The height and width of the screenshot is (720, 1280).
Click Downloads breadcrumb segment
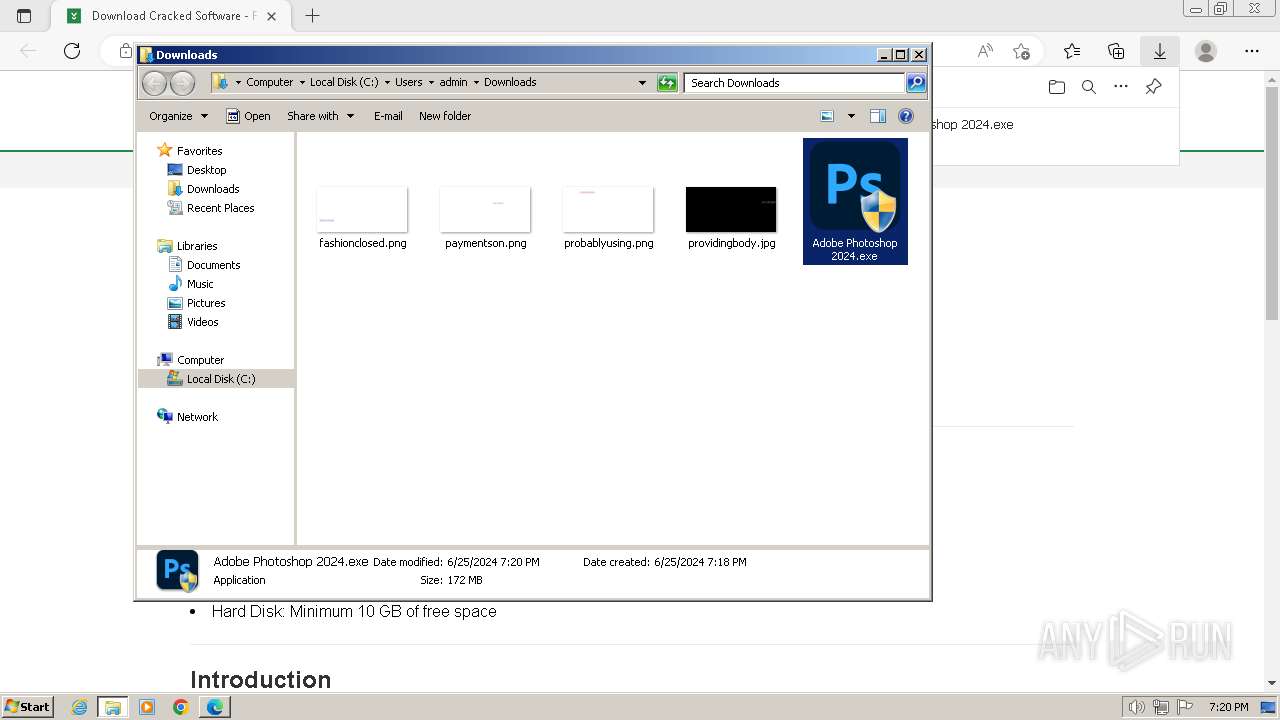pos(510,82)
